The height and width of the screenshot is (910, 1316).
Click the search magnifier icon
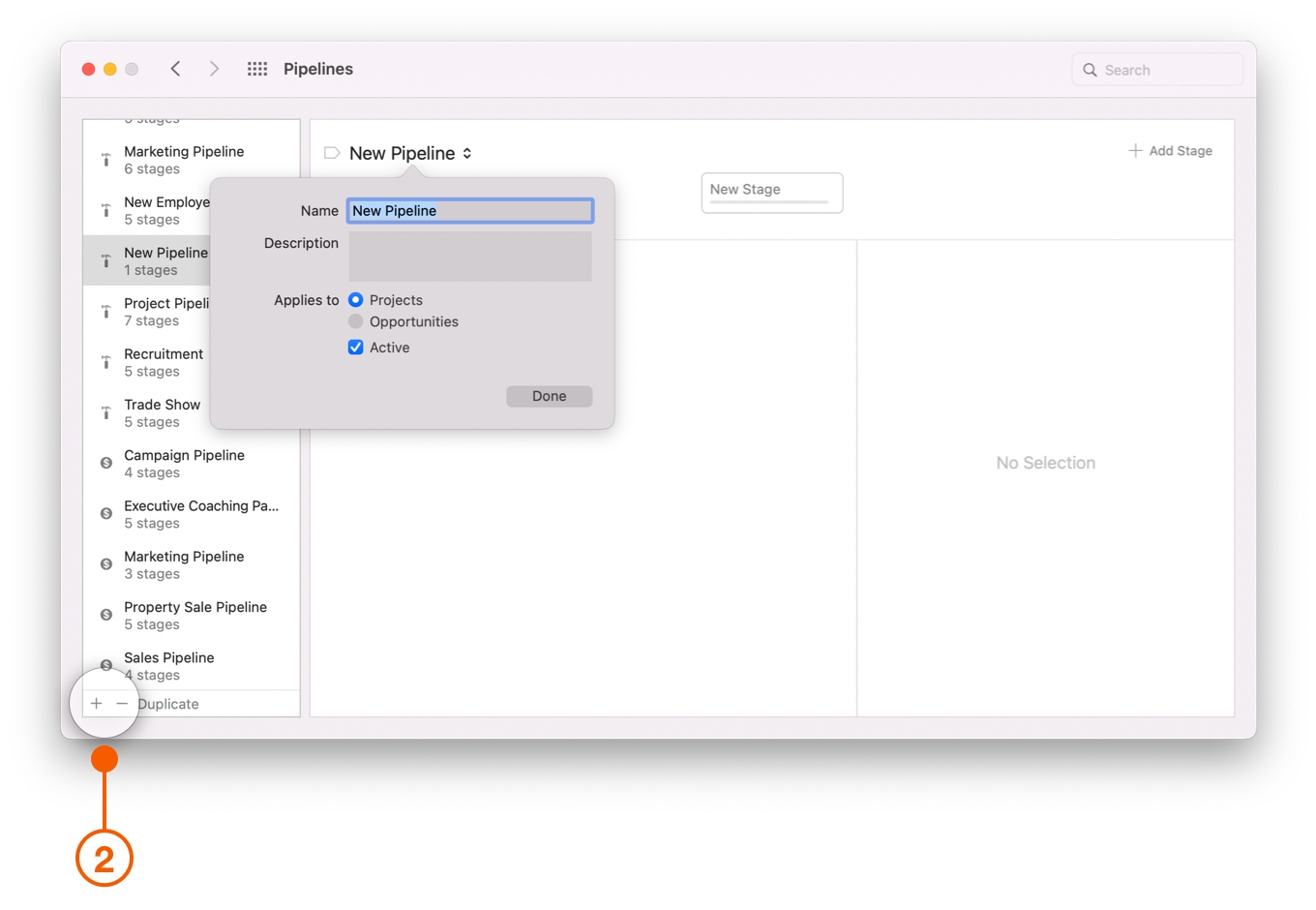pos(1091,70)
